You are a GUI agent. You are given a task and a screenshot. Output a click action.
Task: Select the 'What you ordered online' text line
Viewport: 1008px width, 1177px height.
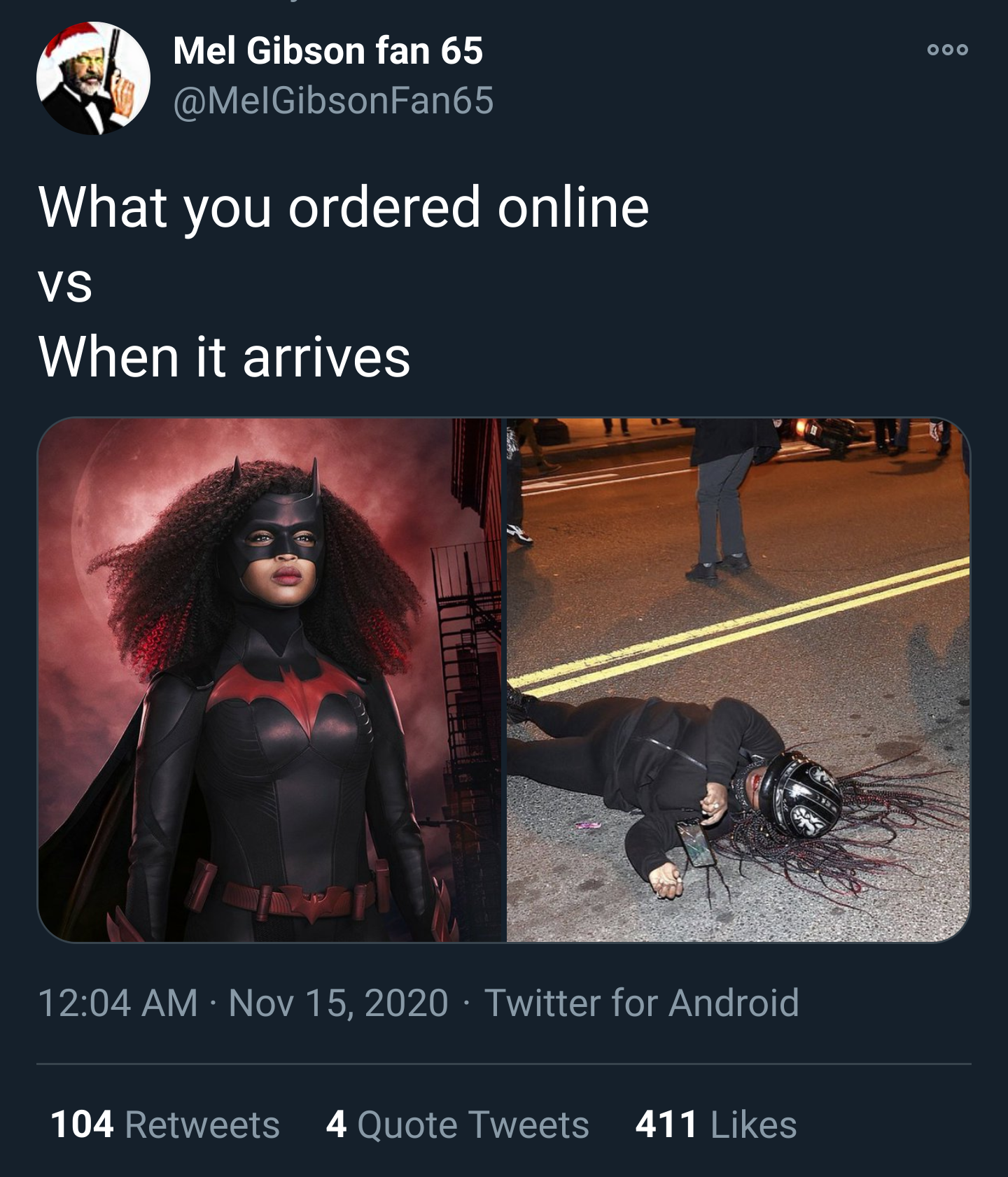click(x=344, y=208)
